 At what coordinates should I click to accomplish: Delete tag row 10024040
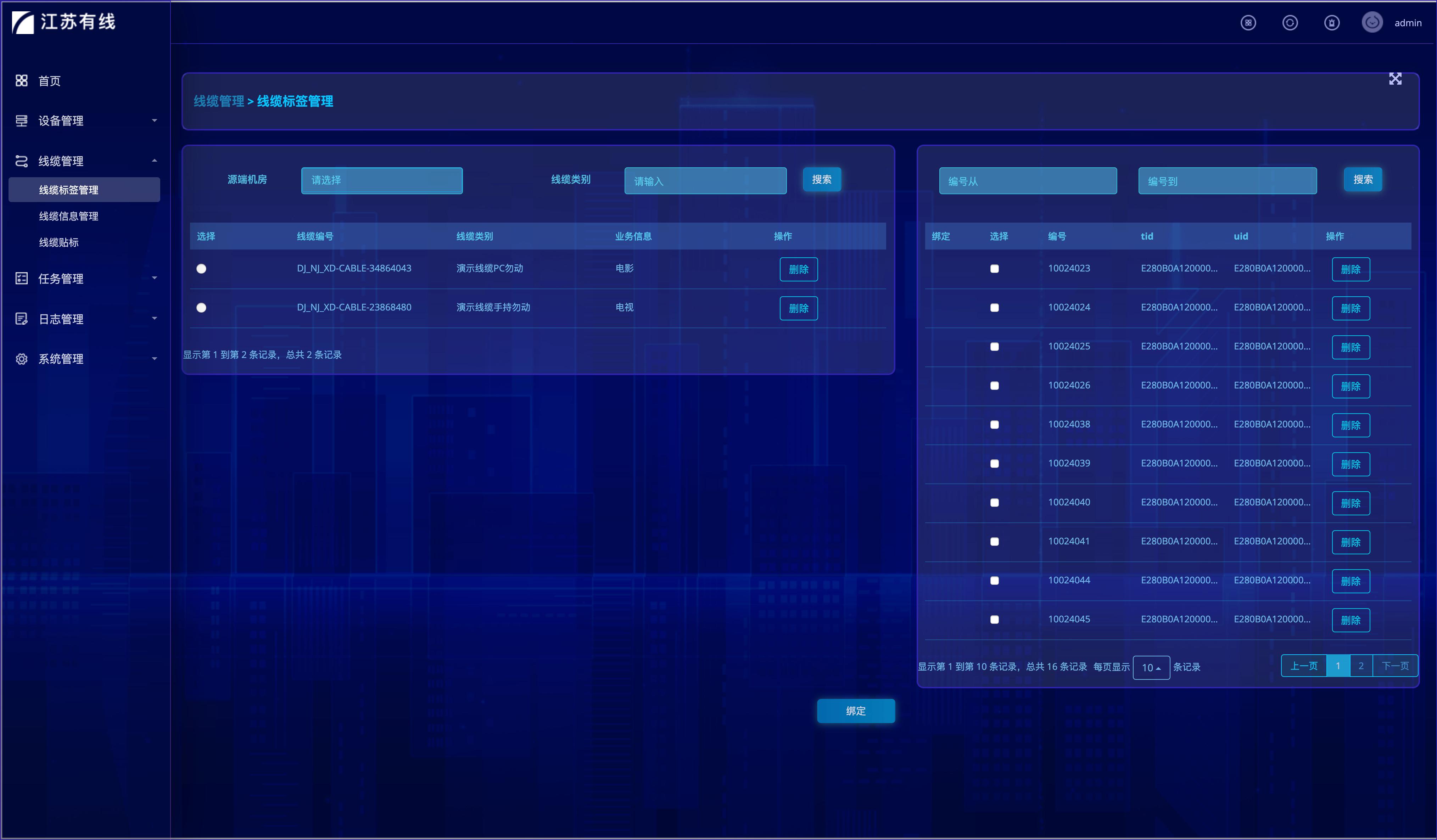coord(1351,503)
